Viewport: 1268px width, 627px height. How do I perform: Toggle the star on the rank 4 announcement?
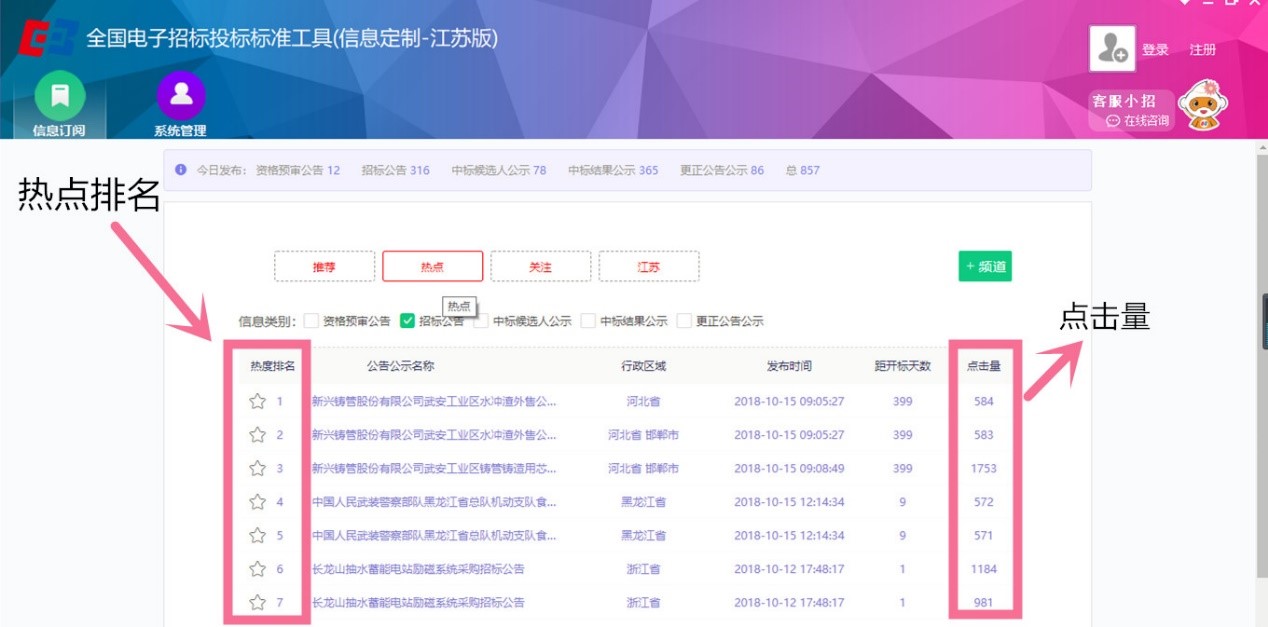(255, 503)
